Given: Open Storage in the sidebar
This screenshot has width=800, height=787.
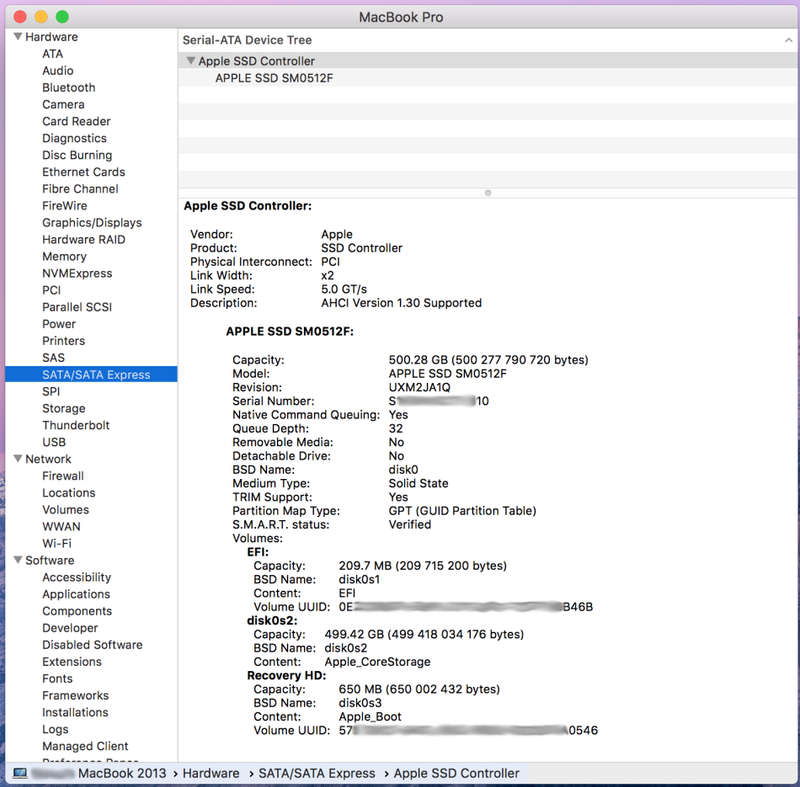Looking at the screenshot, I should click(x=64, y=408).
